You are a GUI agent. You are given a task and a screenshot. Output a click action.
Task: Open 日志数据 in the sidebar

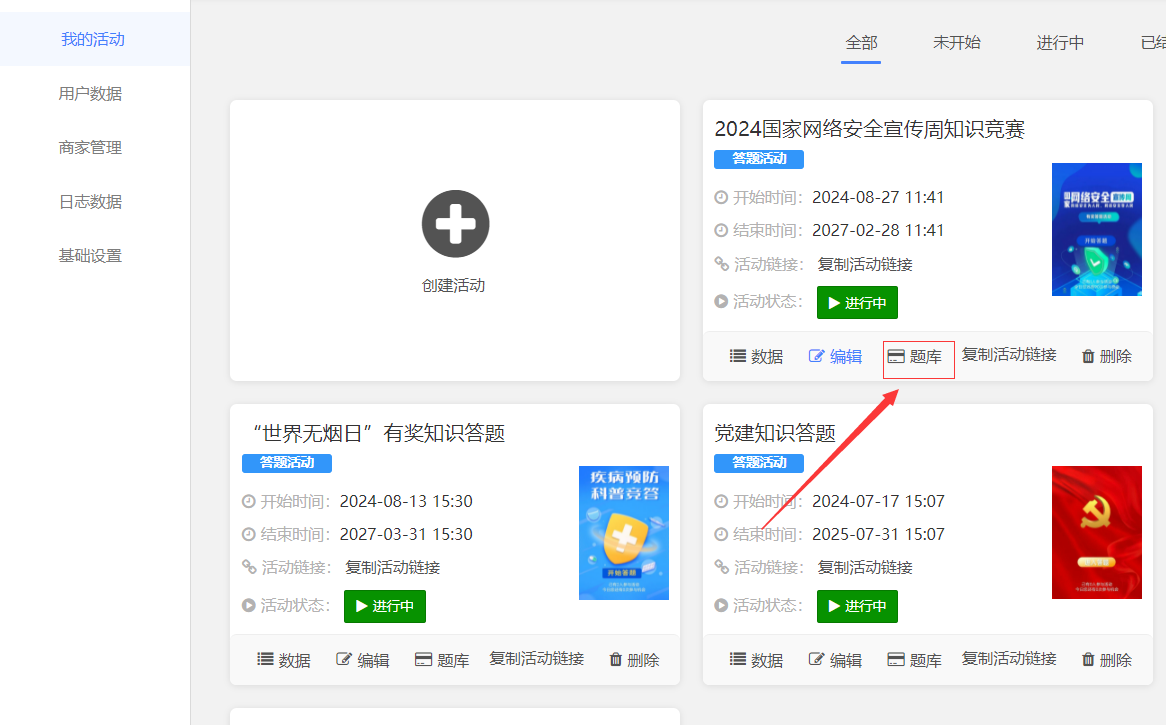(x=90, y=202)
